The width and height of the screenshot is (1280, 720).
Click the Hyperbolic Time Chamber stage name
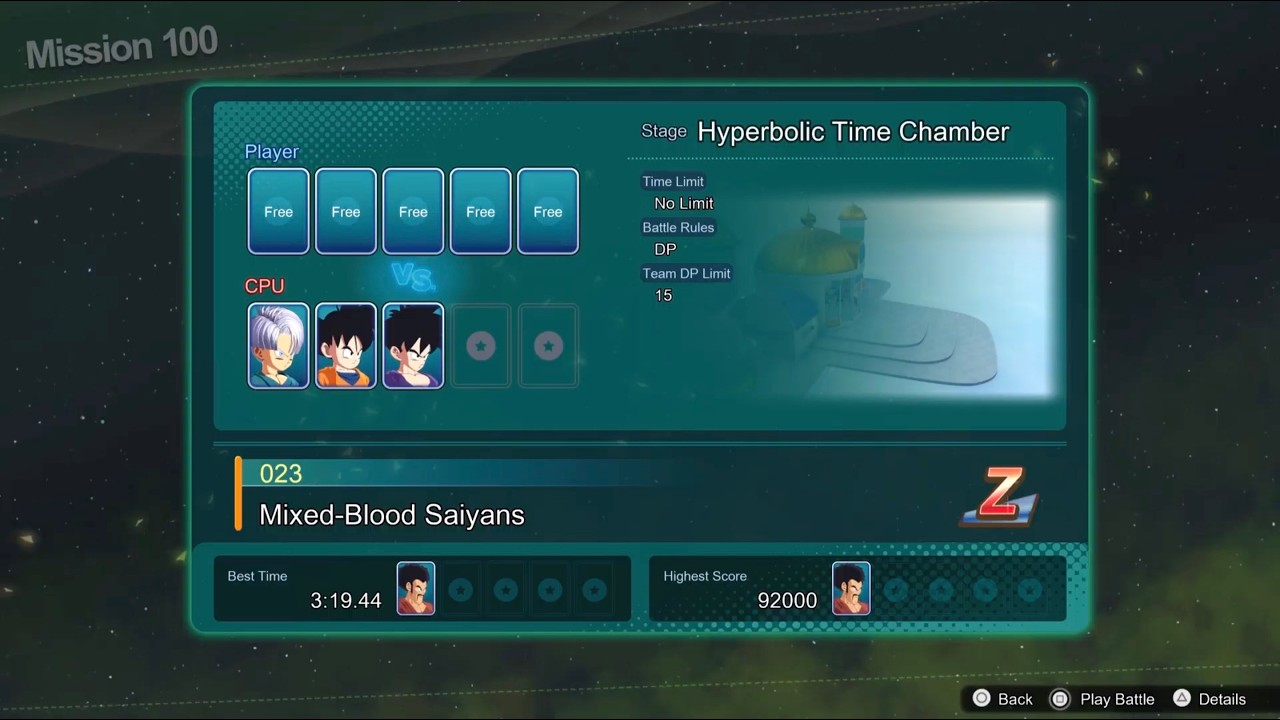tap(853, 131)
